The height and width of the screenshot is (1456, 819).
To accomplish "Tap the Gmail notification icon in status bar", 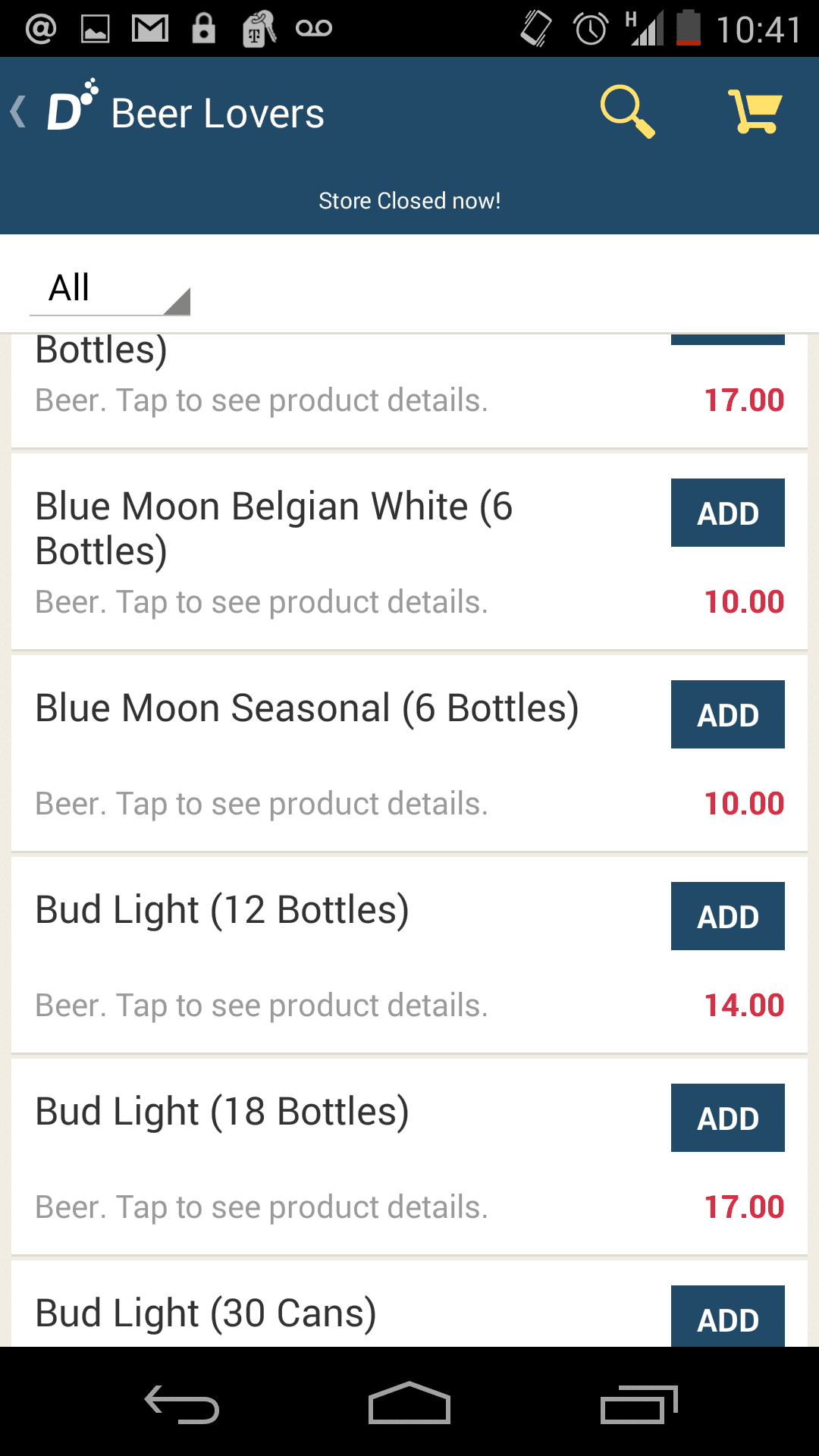I will (x=149, y=29).
